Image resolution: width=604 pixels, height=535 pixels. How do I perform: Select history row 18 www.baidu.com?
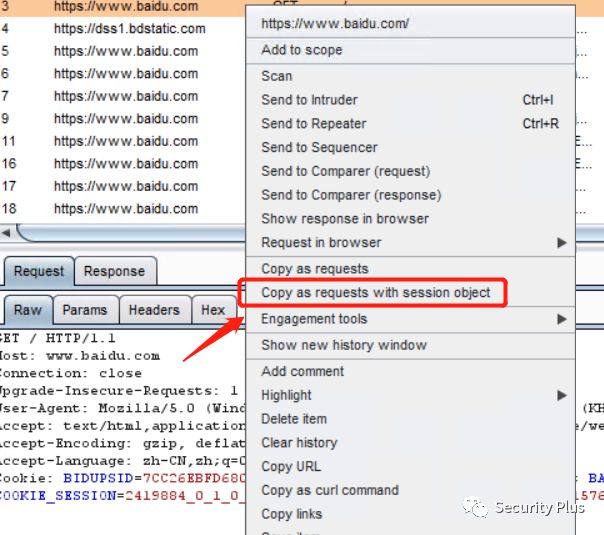pos(122,209)
